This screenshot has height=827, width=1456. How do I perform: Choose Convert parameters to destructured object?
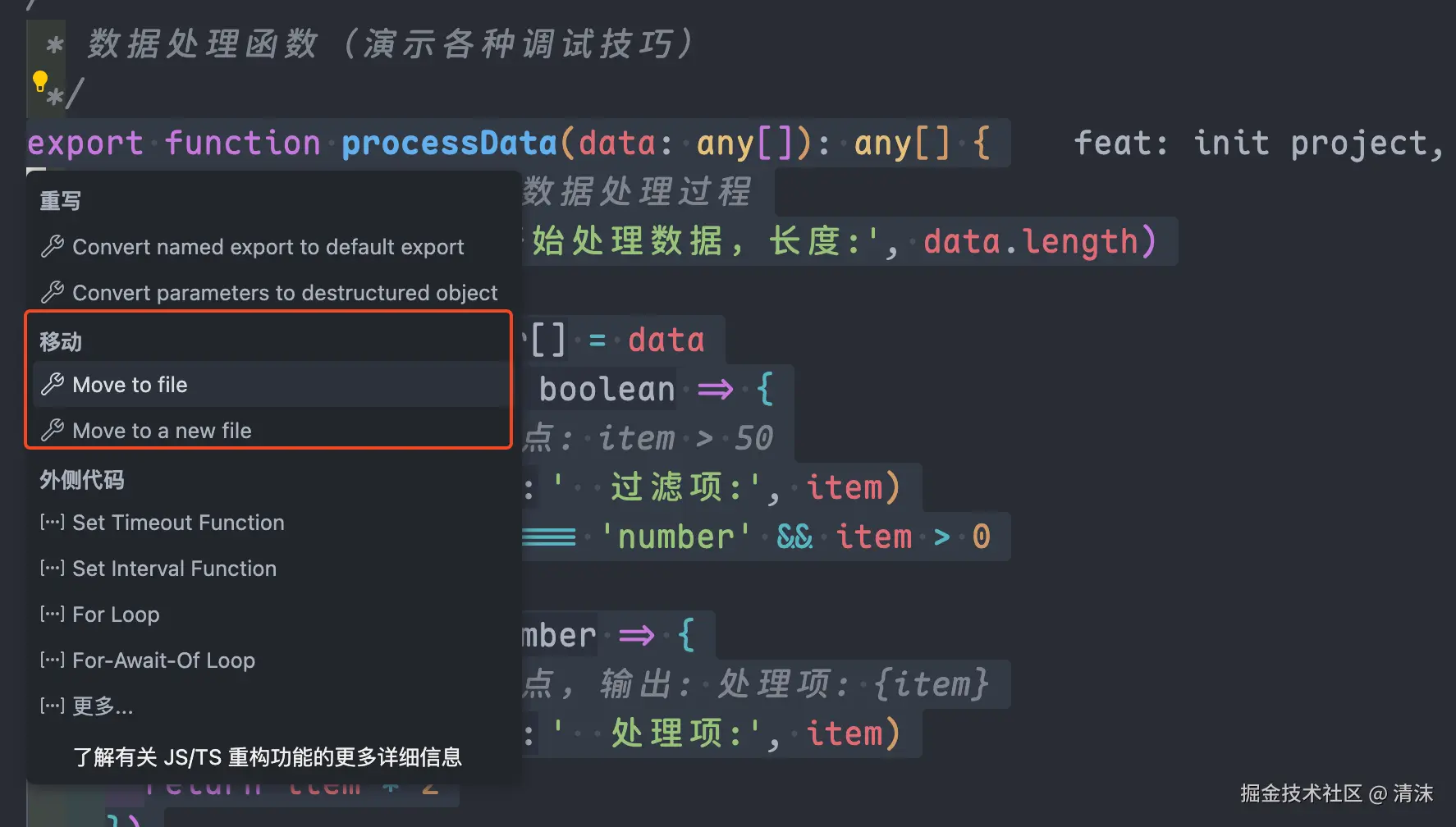coord(285,293)
